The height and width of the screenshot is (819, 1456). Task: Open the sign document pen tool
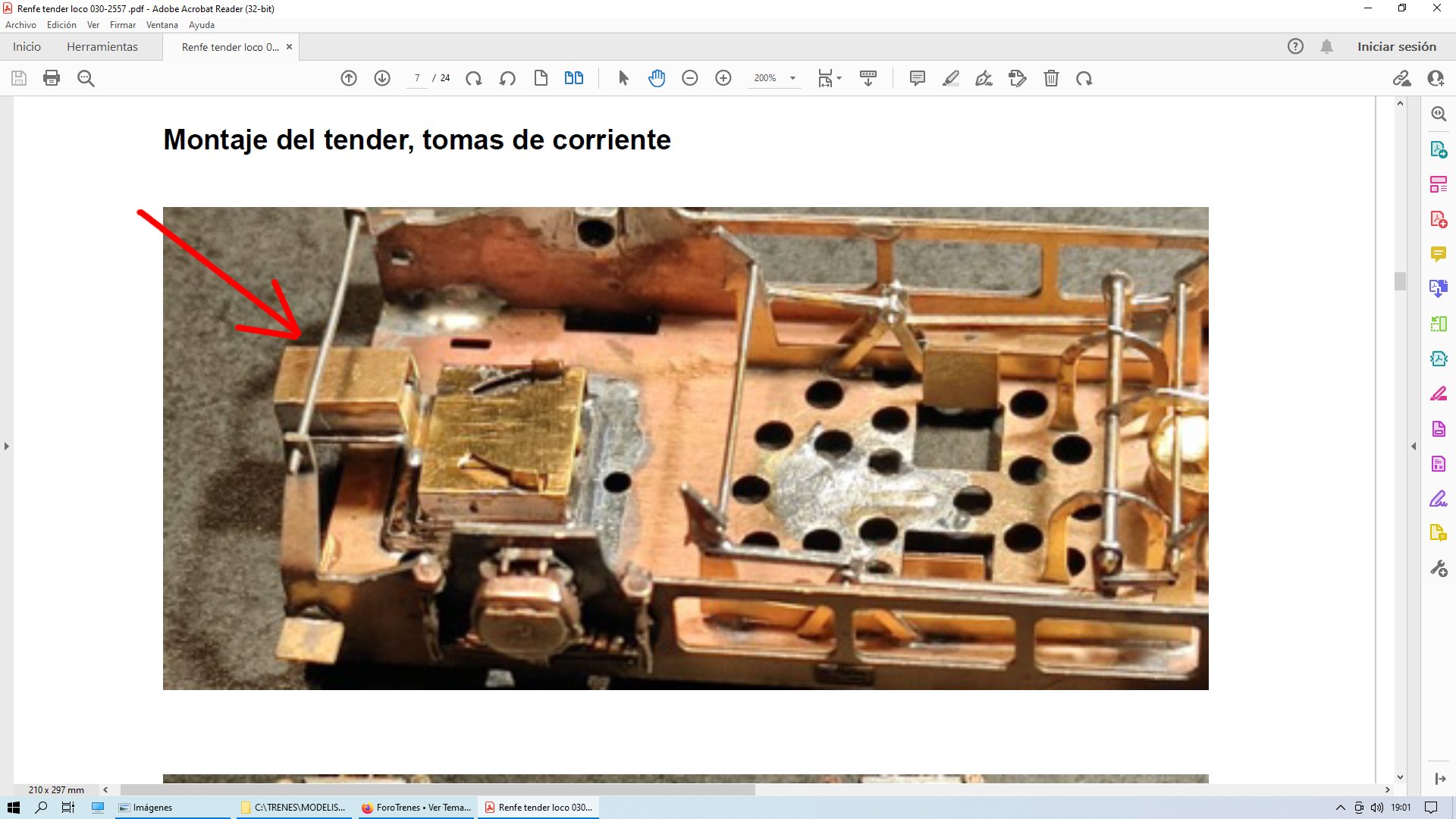pos(984,78)
